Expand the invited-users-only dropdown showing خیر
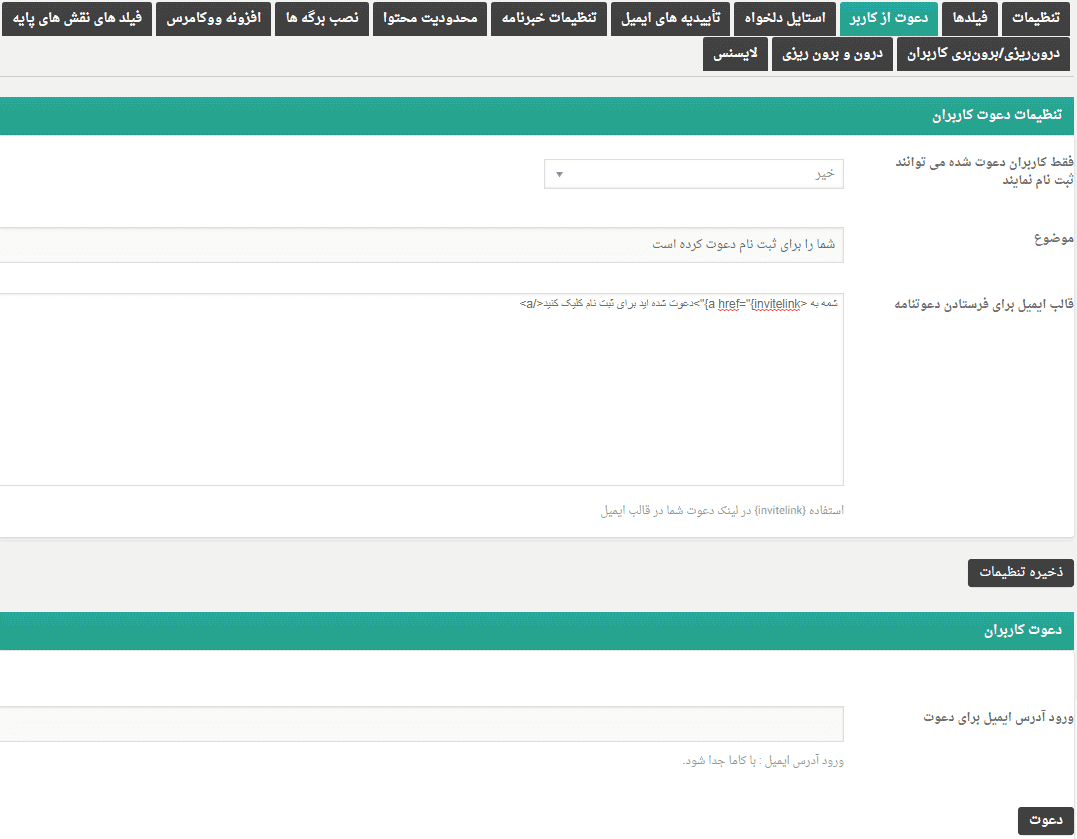The height and width of the screenshot is (839, 1077). pos(694,174)
